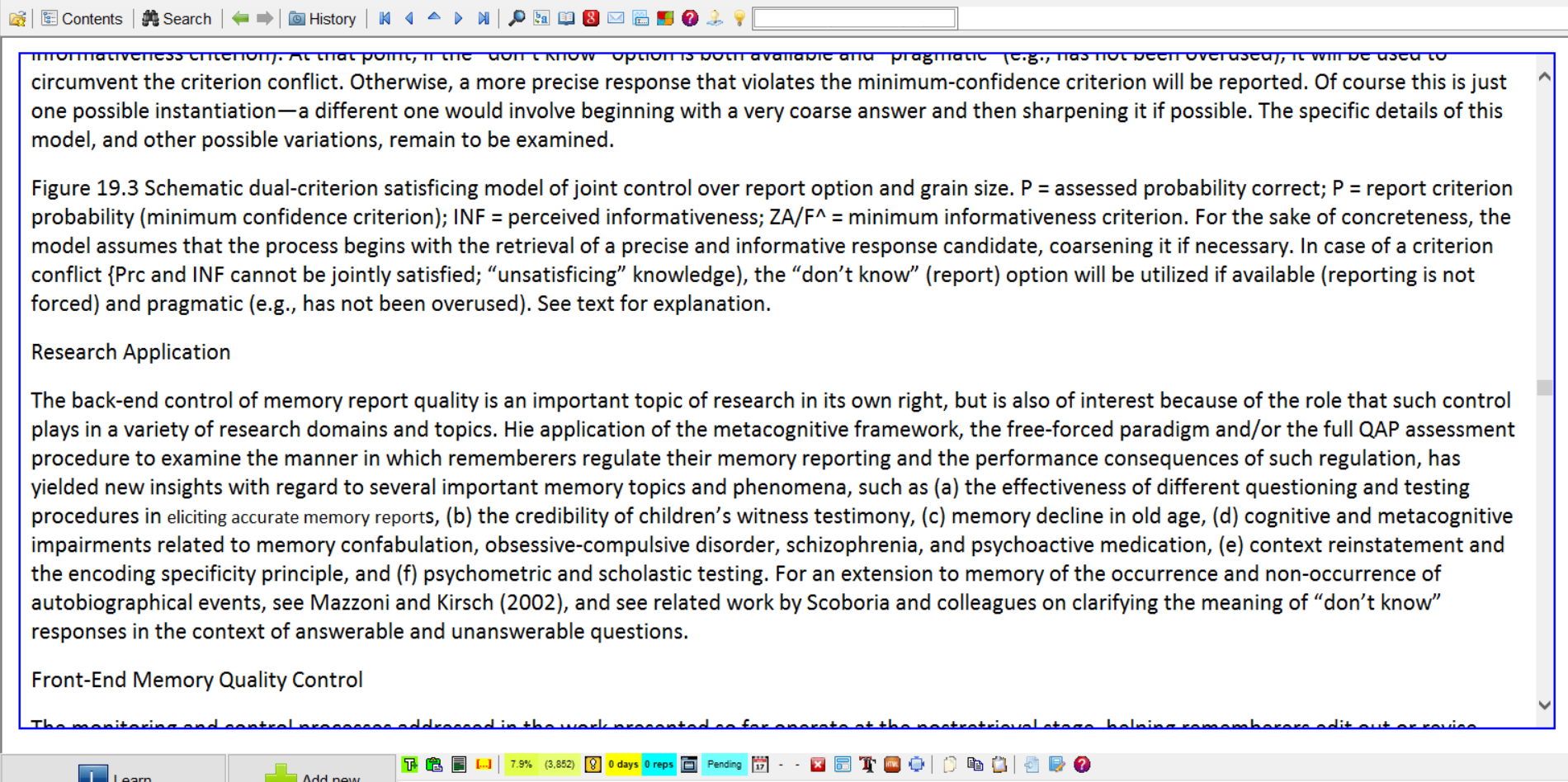This screenshot has height=782, width=1568.
Task: Click the orange HTML icon
Action: 892,765
